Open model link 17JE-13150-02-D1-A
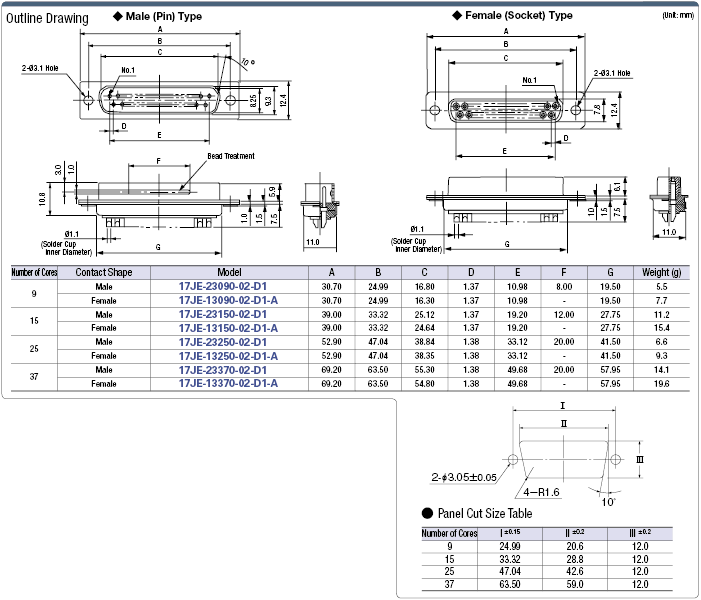This screenshot has width=701, height=600. 228,328
